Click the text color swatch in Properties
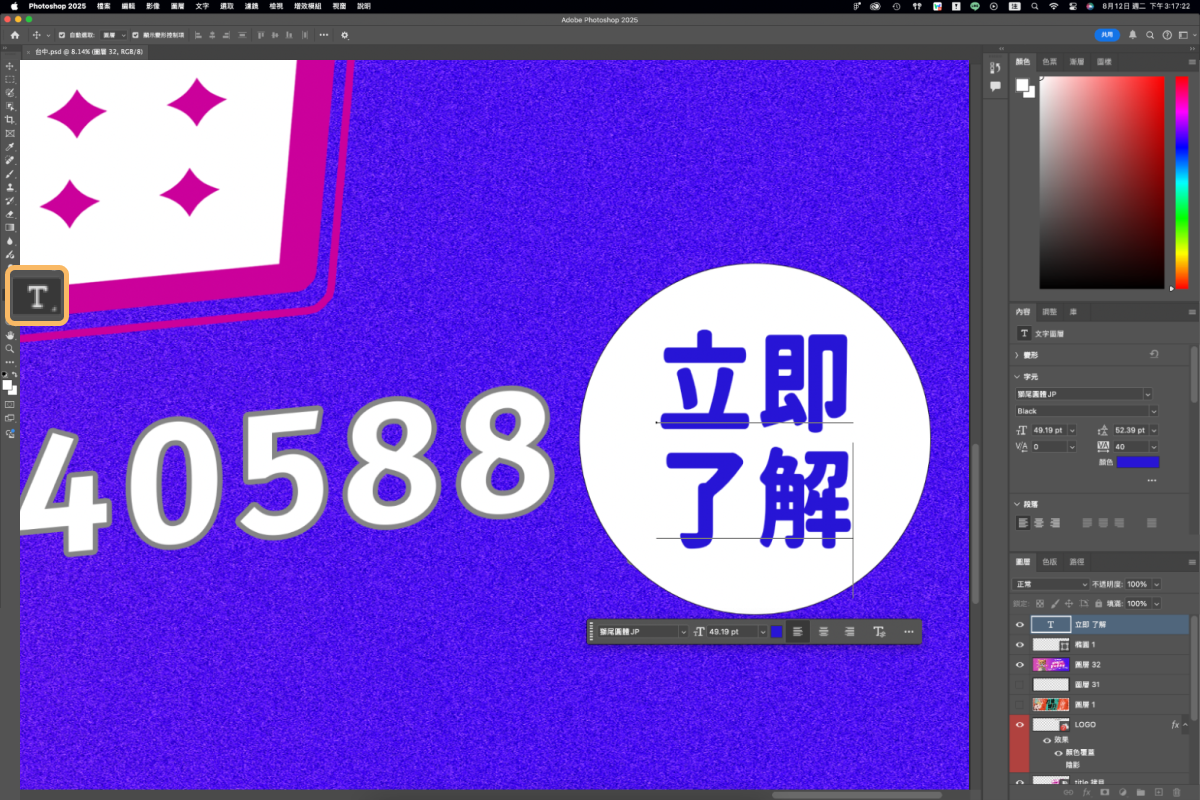The width and height of the screenshot is (1200, 800). click(x=1137, y=462)
